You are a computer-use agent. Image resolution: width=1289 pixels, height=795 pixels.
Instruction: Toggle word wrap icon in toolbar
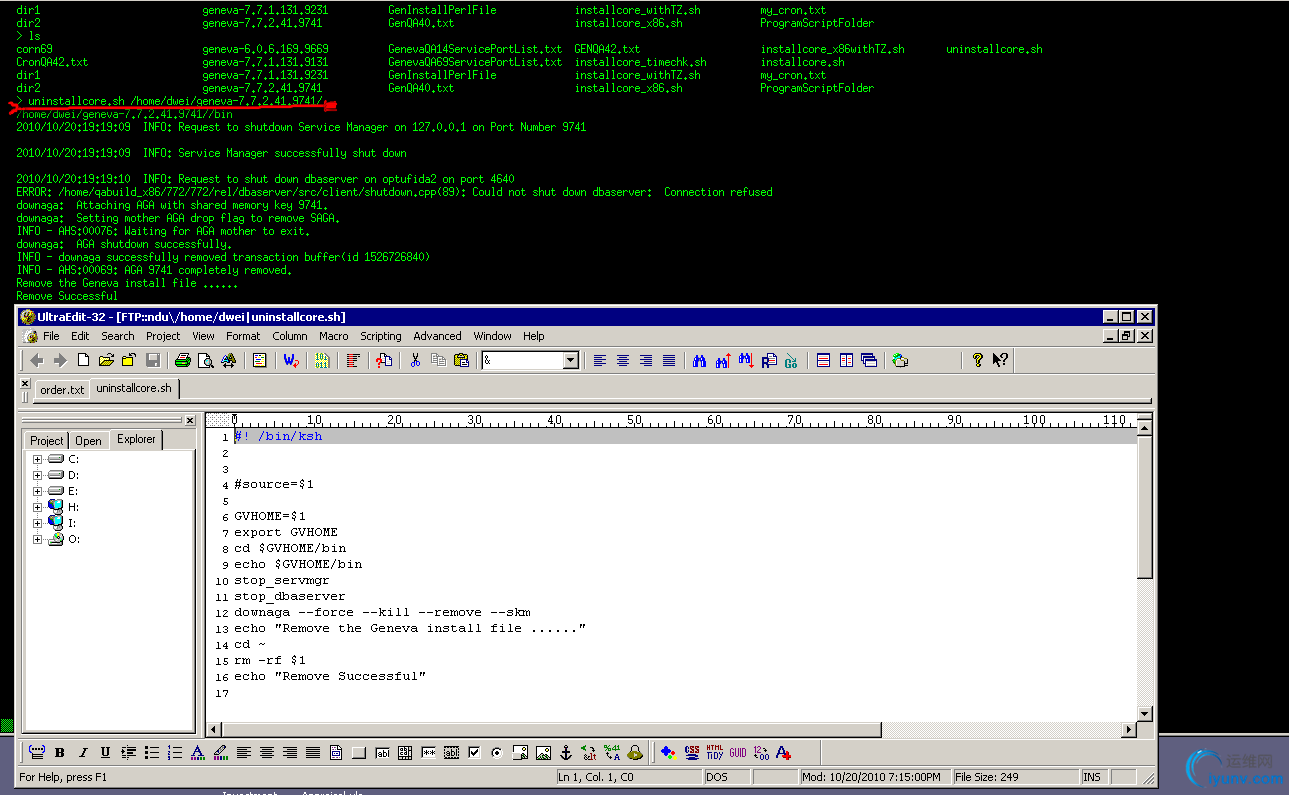(x=291, y=360)
